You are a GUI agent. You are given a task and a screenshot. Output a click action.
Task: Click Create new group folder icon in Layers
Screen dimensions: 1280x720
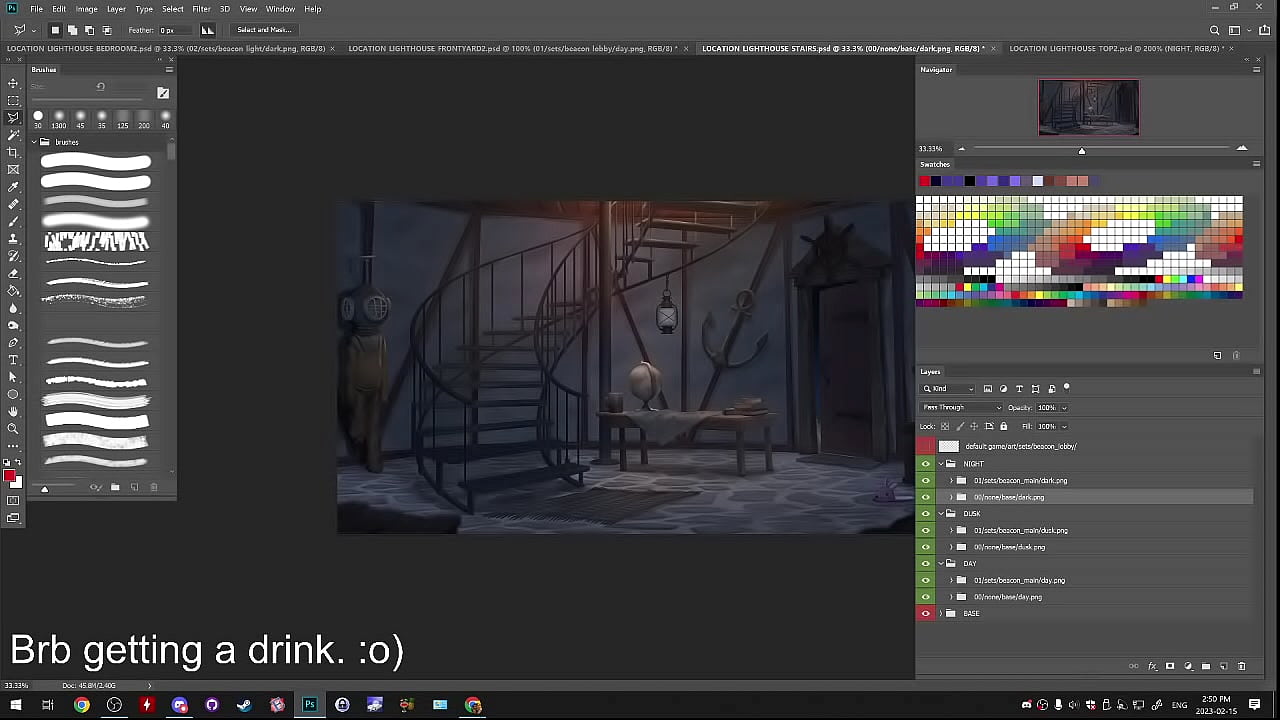coord(1206,666)
